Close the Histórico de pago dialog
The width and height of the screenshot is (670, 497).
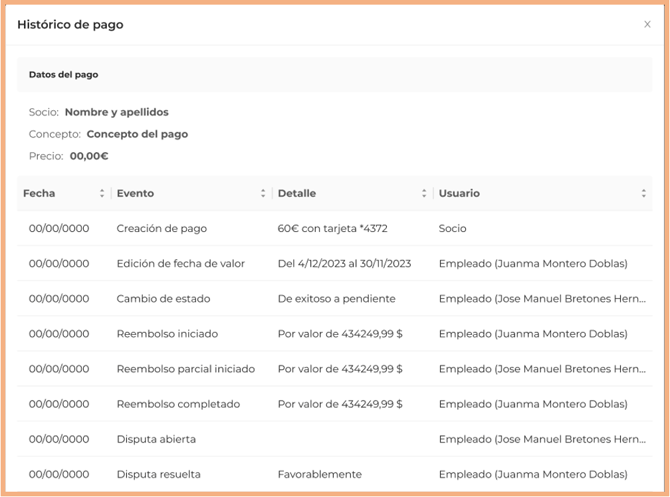click(x=647, y=25)
